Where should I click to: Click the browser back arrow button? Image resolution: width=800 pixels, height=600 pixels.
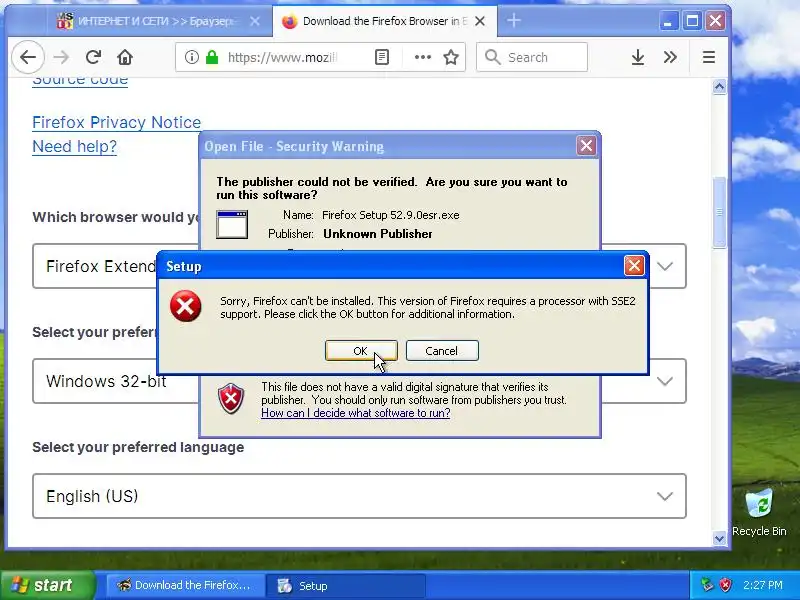[28, 57]
